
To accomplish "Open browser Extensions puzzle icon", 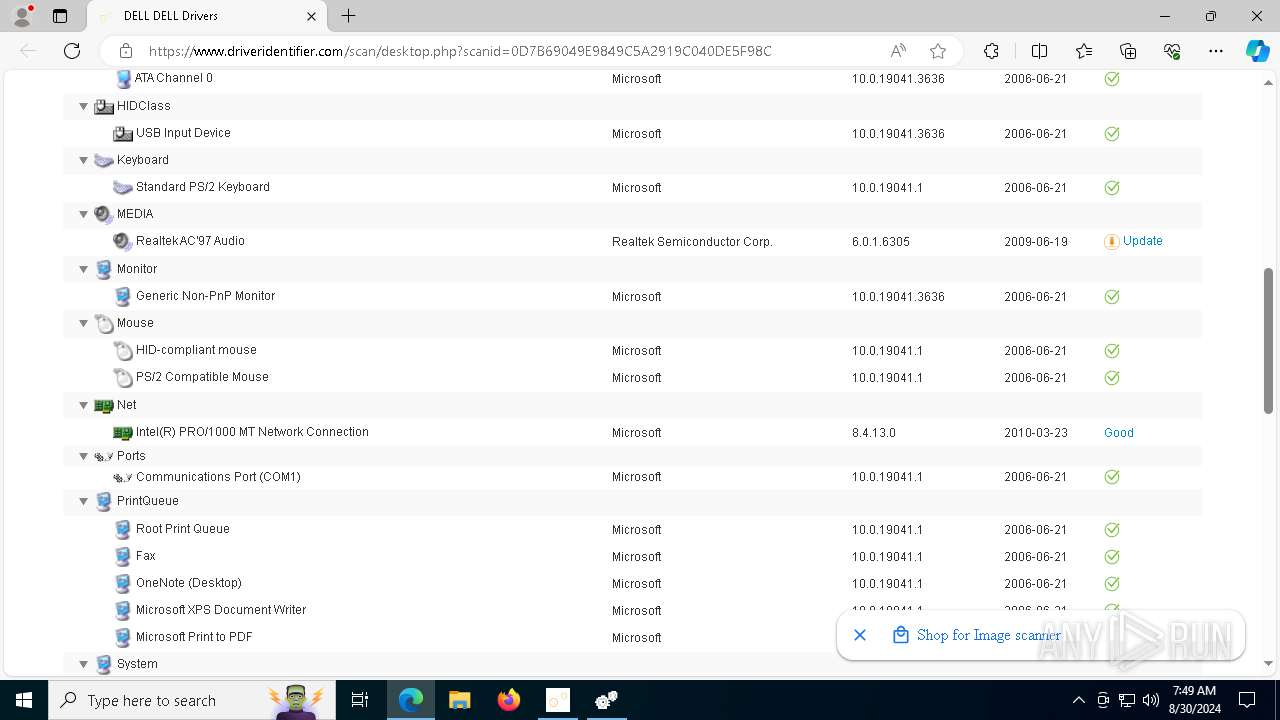I will tap(991, 51).
